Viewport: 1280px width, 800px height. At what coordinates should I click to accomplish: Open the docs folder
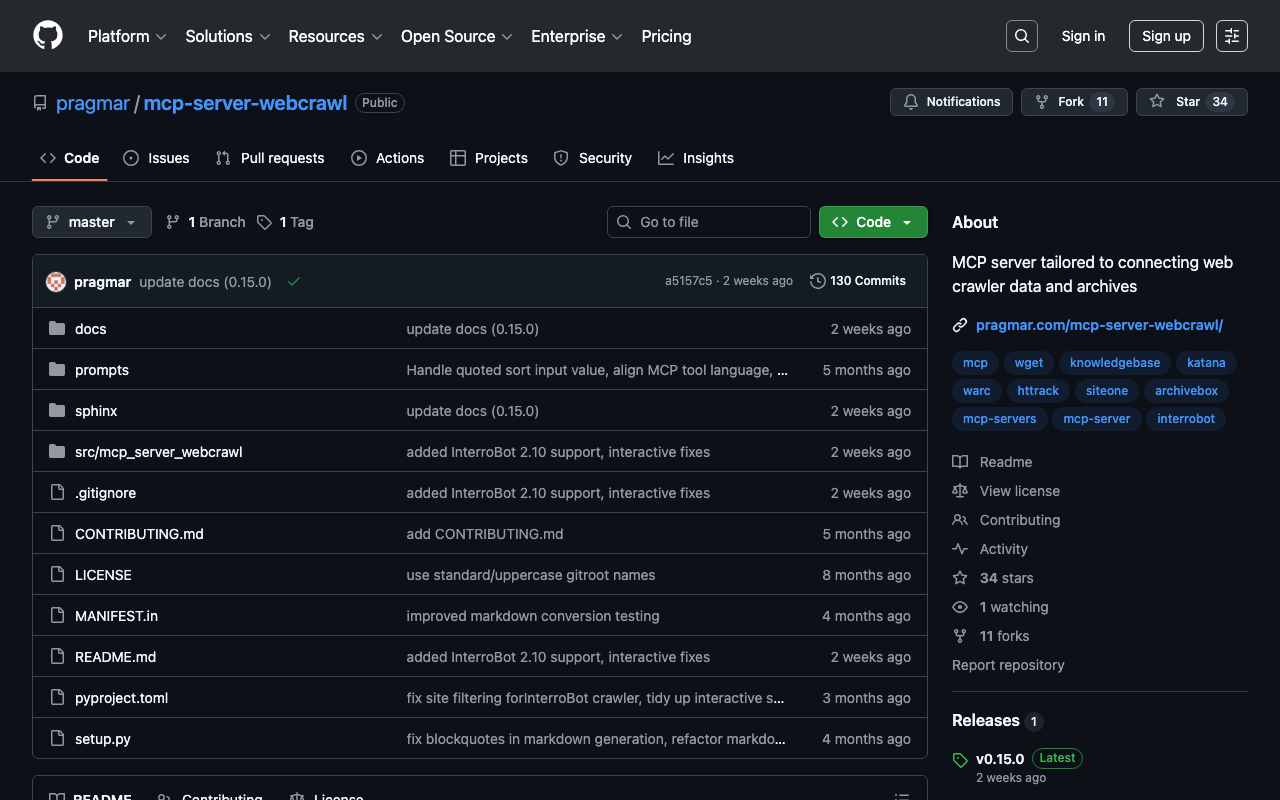[x=90, y=329]
